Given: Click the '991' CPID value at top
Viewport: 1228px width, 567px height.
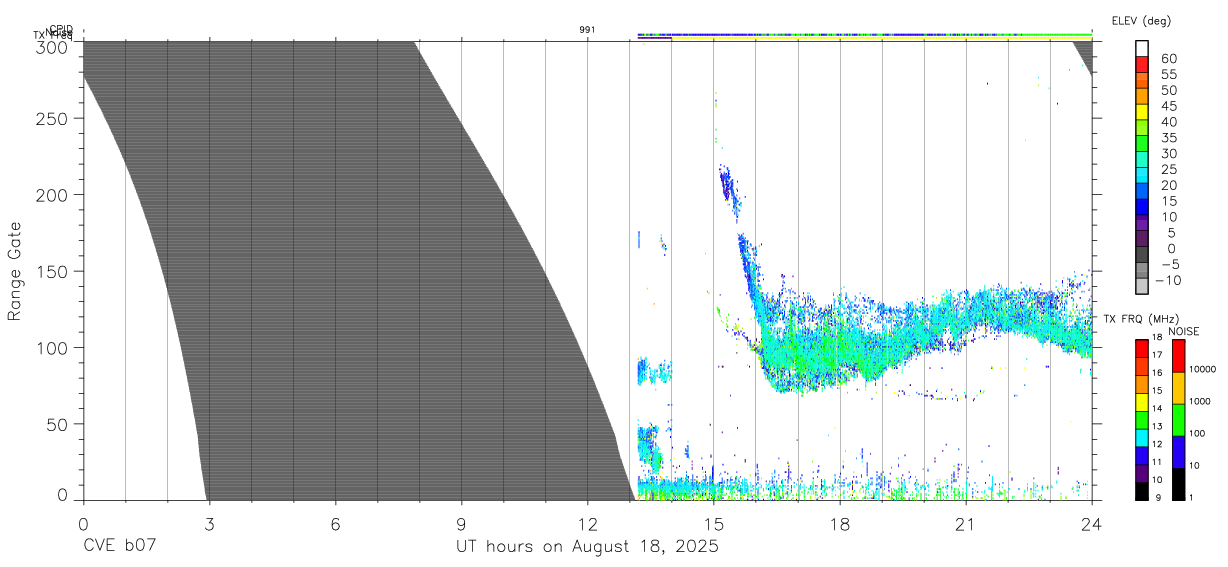Looking at the screenshot, I should coord(587,30).
